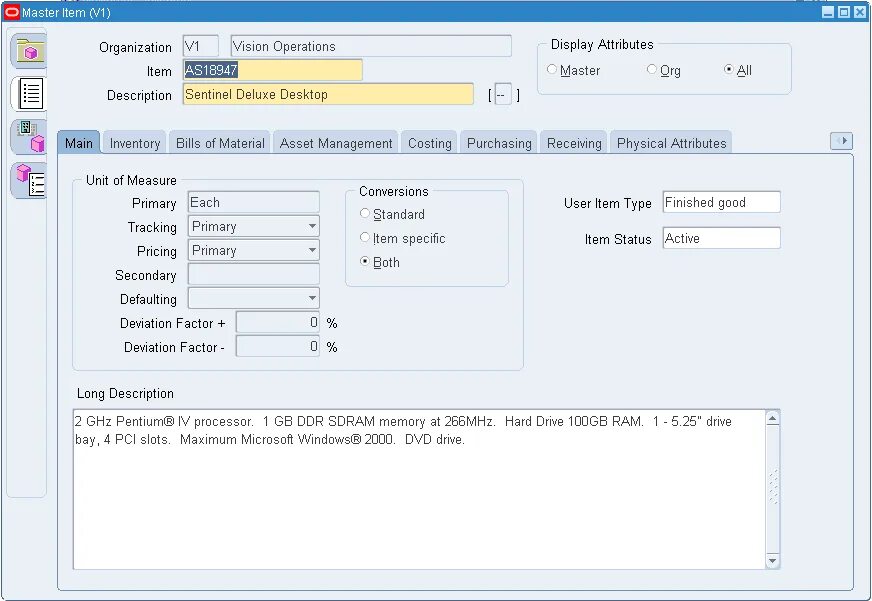This screenshot has width=872, height=601.
Task: Click the User Item Type field
Action: (x=721, y=202)
